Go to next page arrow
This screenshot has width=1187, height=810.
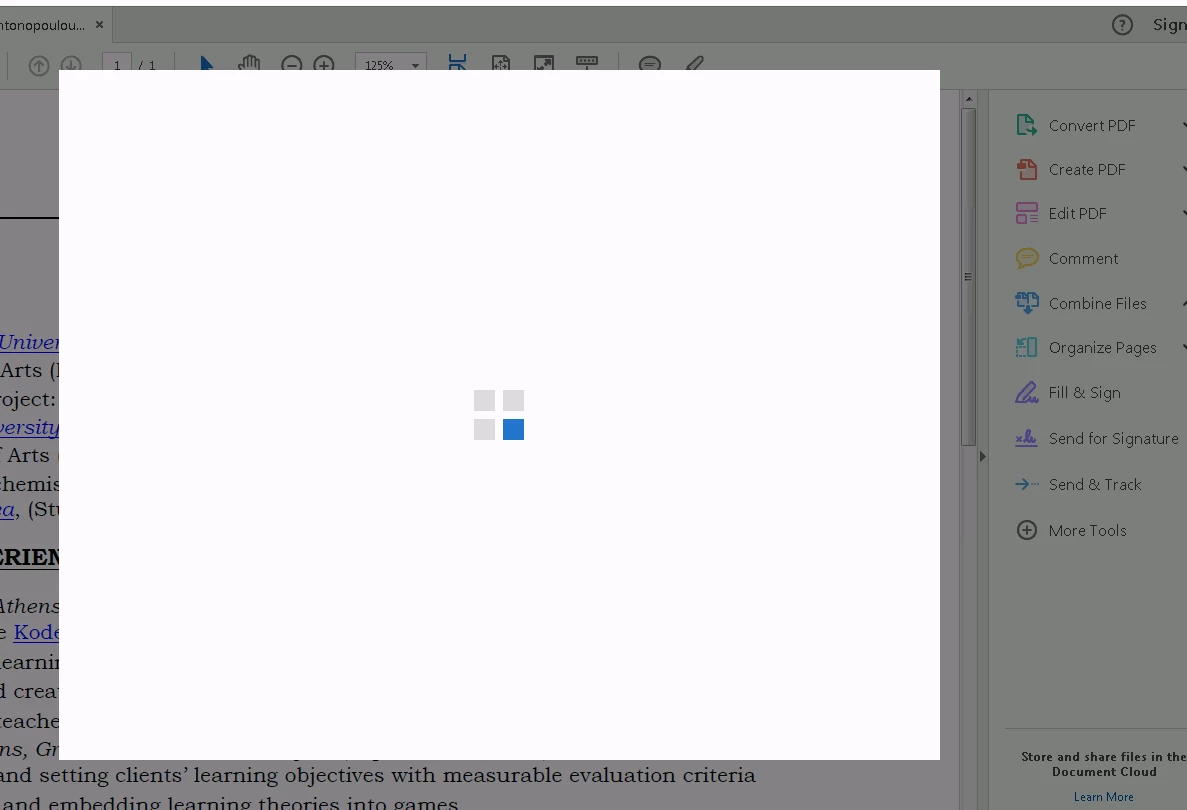point(71,65)
